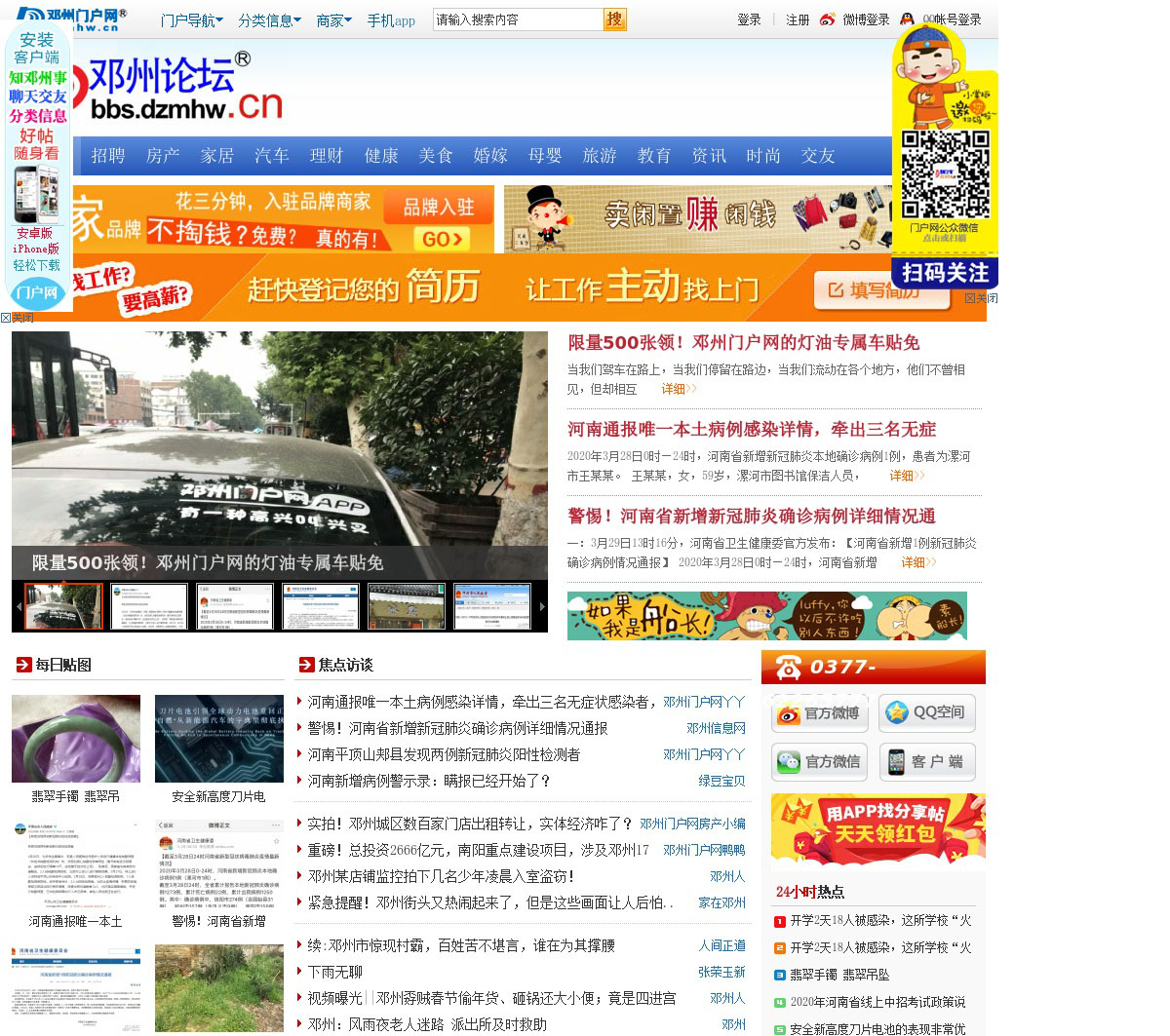
Task: Open headline 警惕！河南省新增新冠肺炎确诊病例
Action: [752, 517]
